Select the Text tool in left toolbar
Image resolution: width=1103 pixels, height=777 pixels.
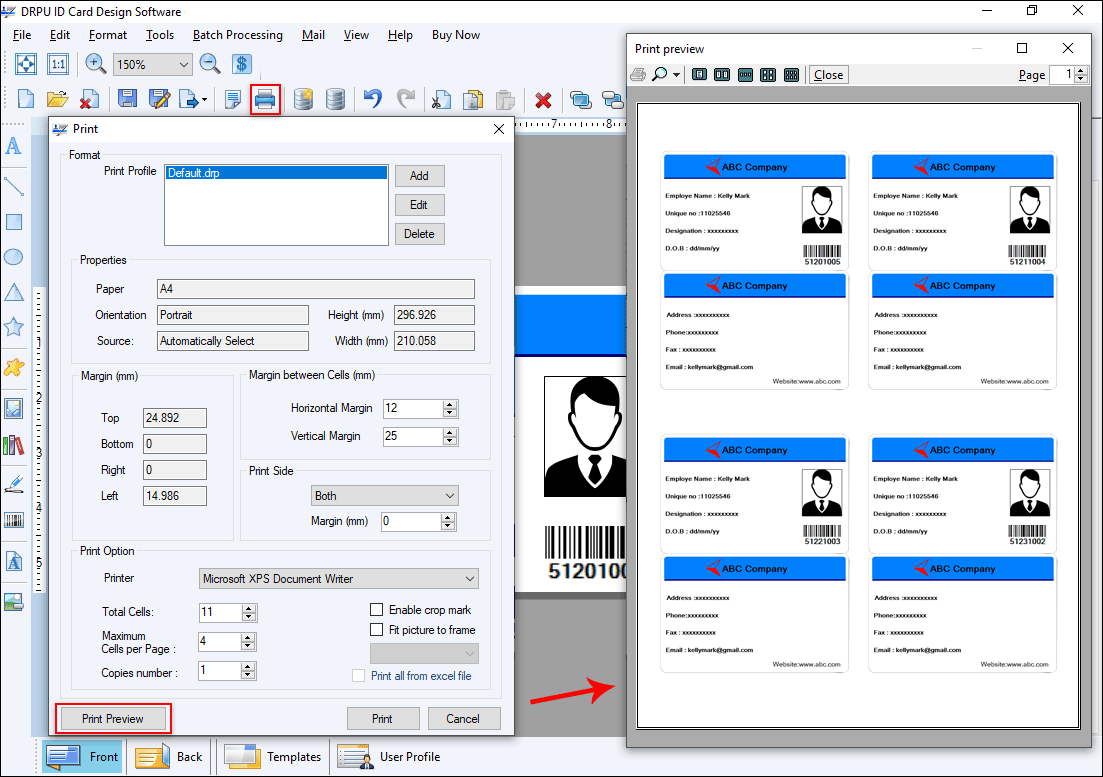point(14,146)
